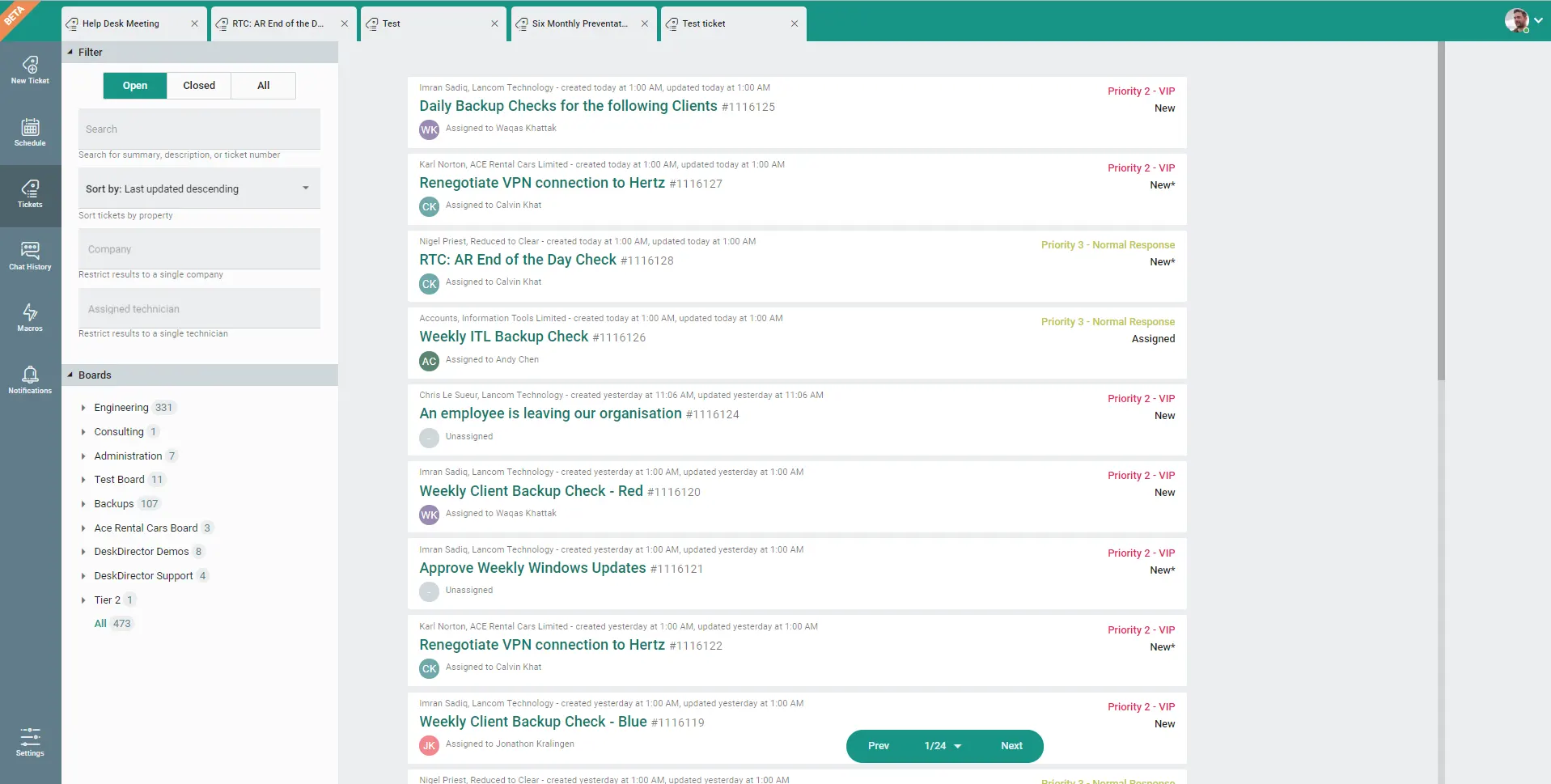Click CK avatar on RTC: AR End ticket

coord(429,283)
